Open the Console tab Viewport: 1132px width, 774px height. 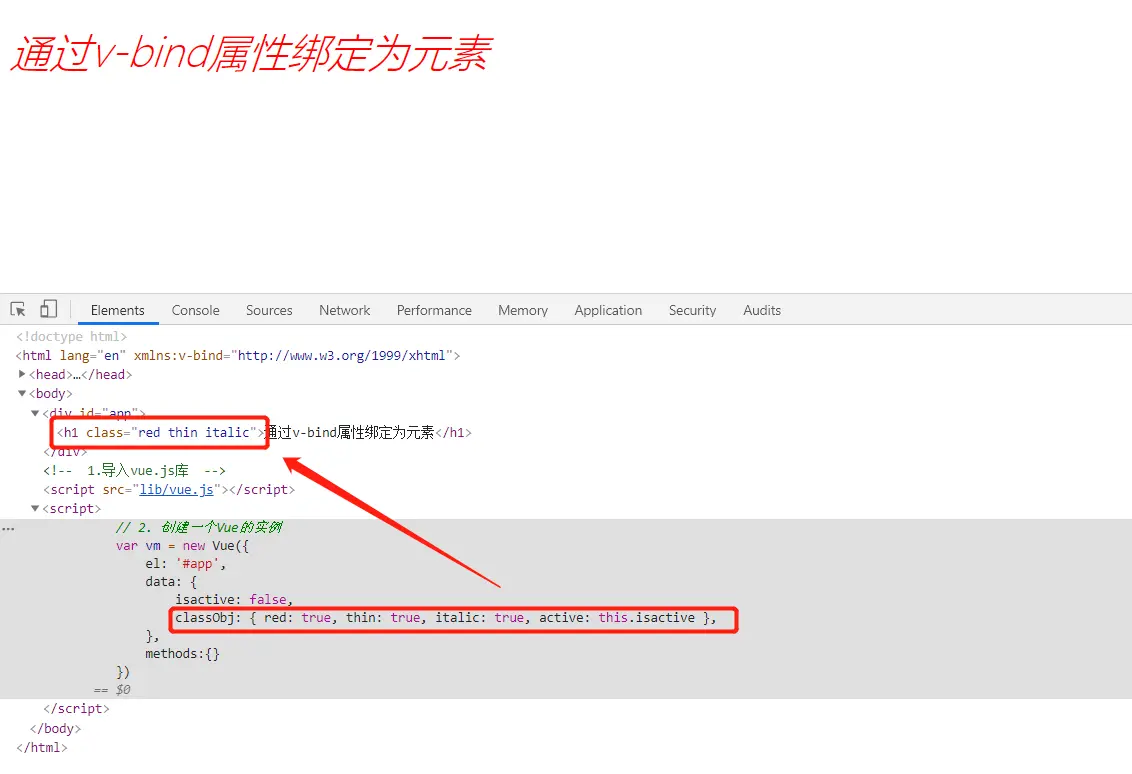pyautogui.click(x=196, y=310)
